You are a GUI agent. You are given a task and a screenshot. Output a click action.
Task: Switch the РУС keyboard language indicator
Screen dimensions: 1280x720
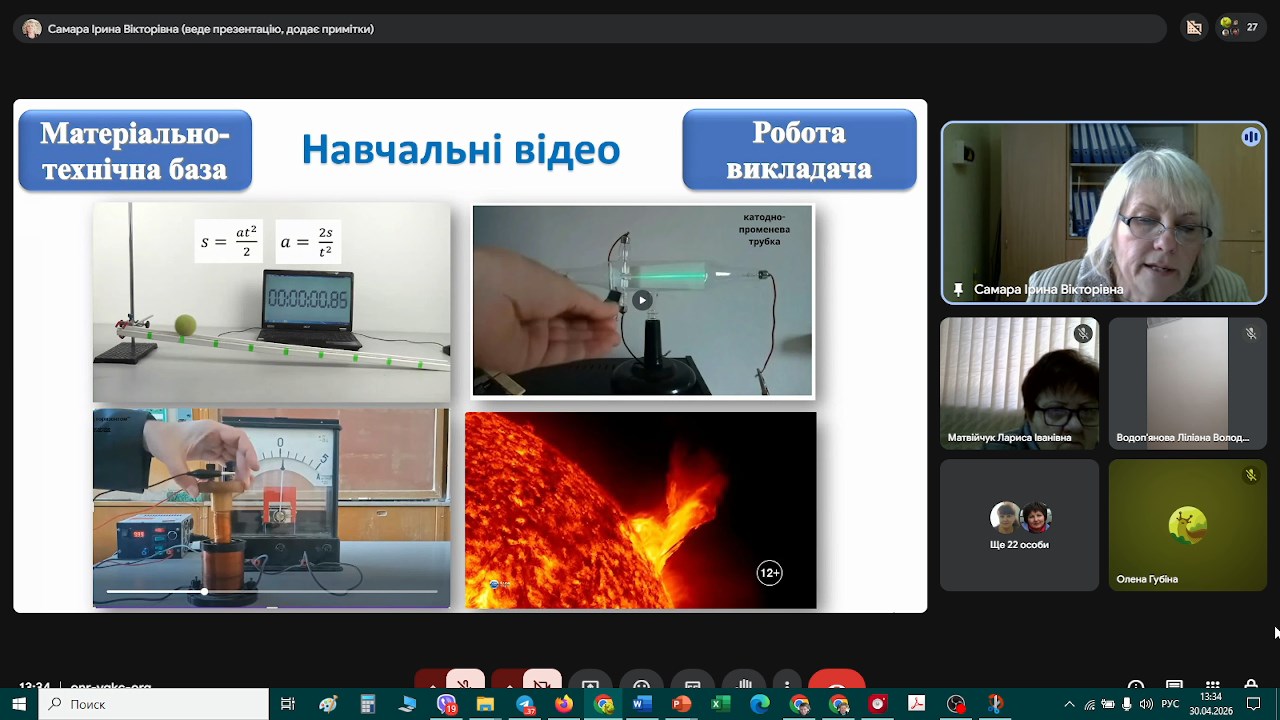point(1170,704)
